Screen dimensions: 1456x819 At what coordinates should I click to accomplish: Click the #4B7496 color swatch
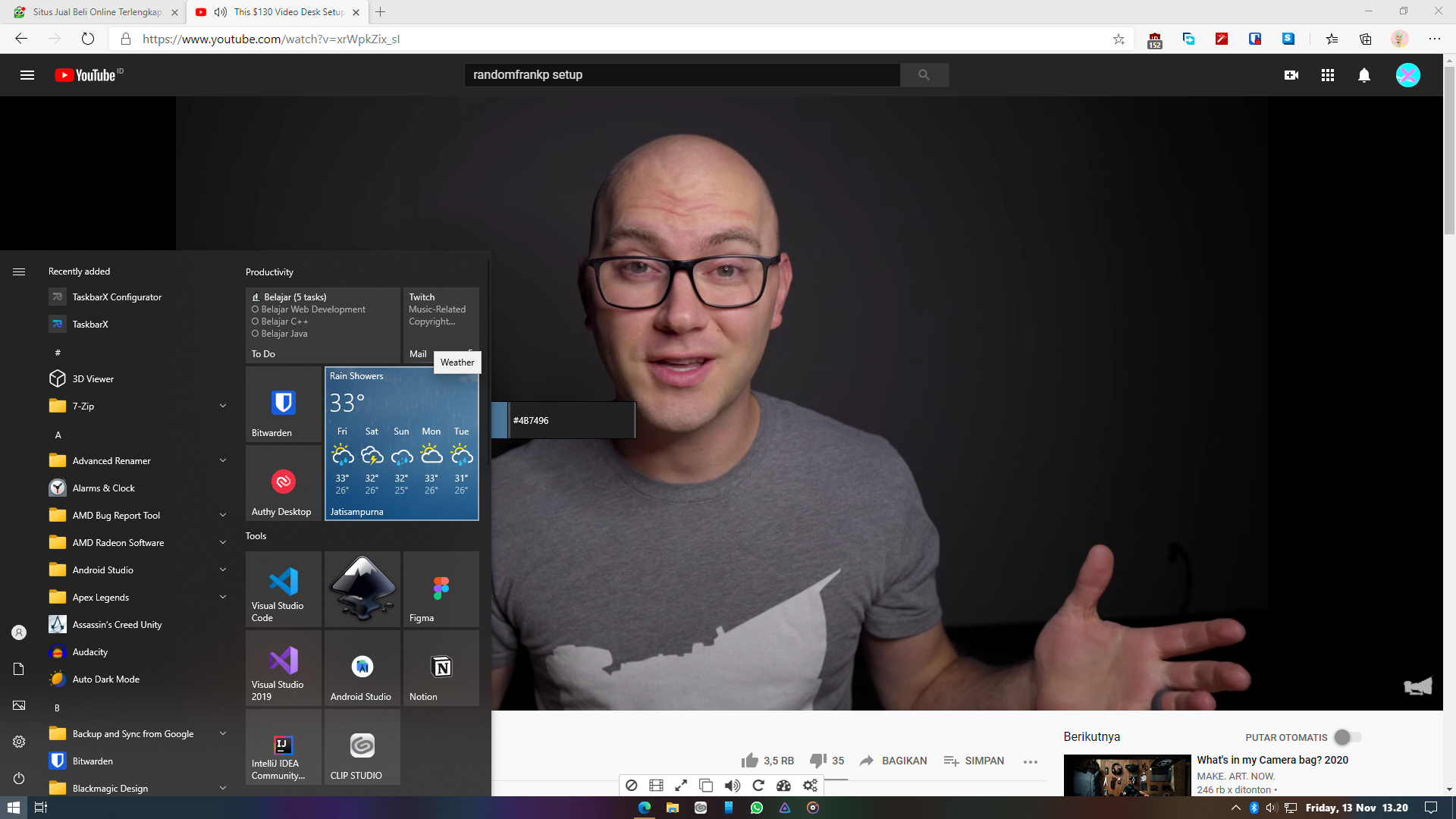(500, 420)
